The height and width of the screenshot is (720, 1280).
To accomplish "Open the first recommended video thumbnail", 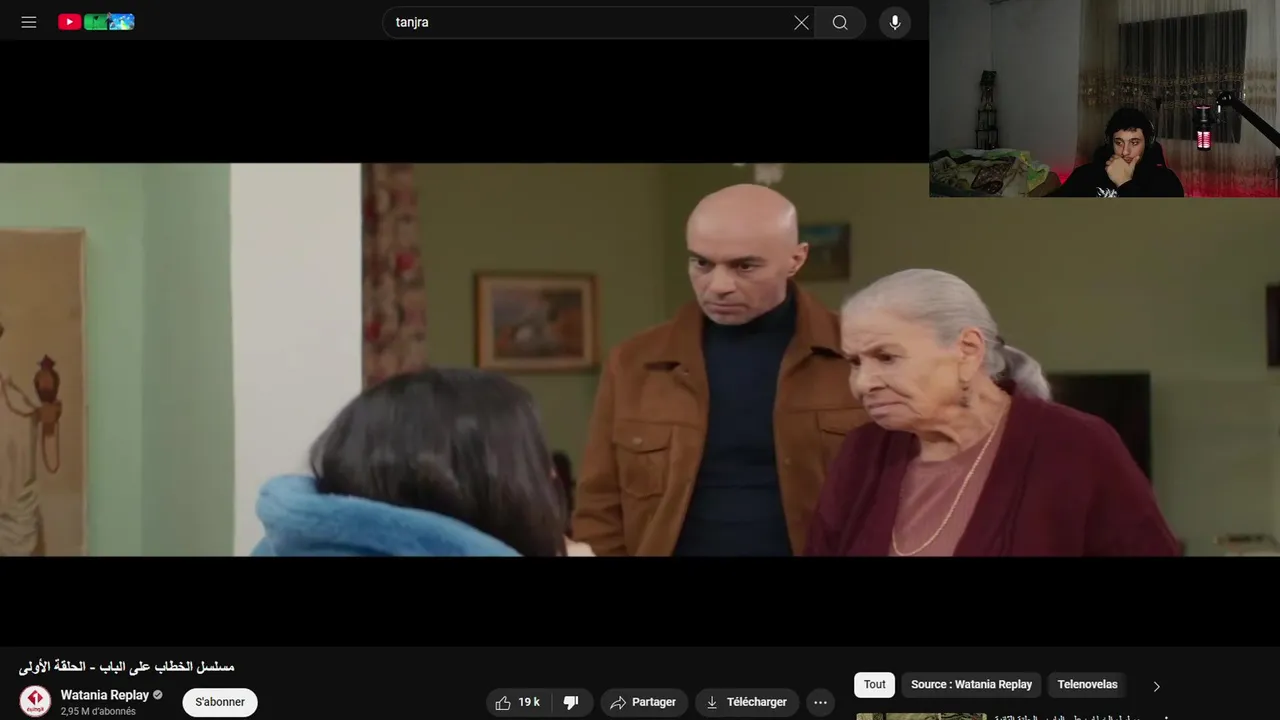I will [x=921, y=716].
